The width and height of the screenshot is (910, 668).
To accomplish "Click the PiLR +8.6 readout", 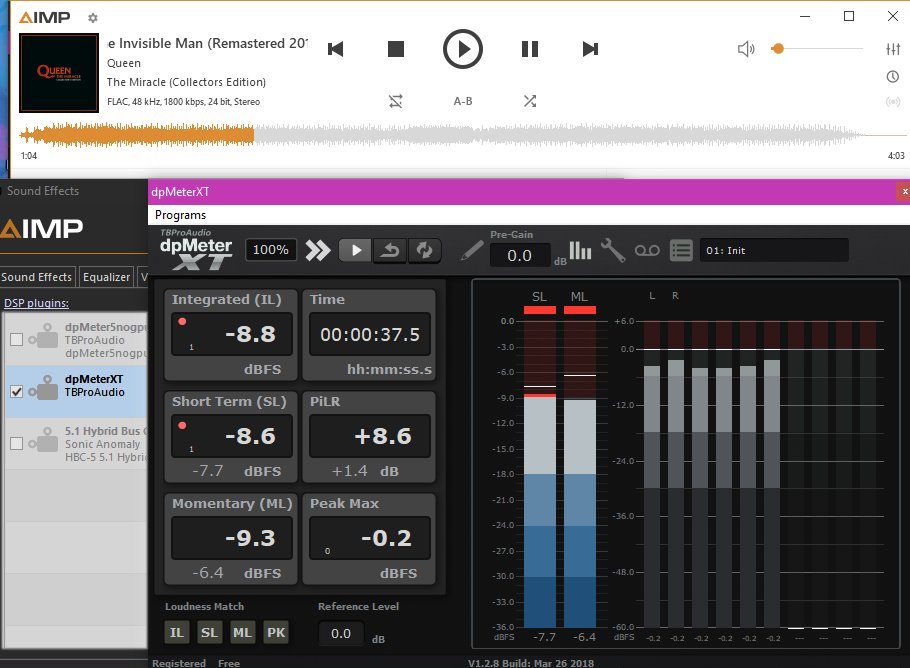I will 370,436.
